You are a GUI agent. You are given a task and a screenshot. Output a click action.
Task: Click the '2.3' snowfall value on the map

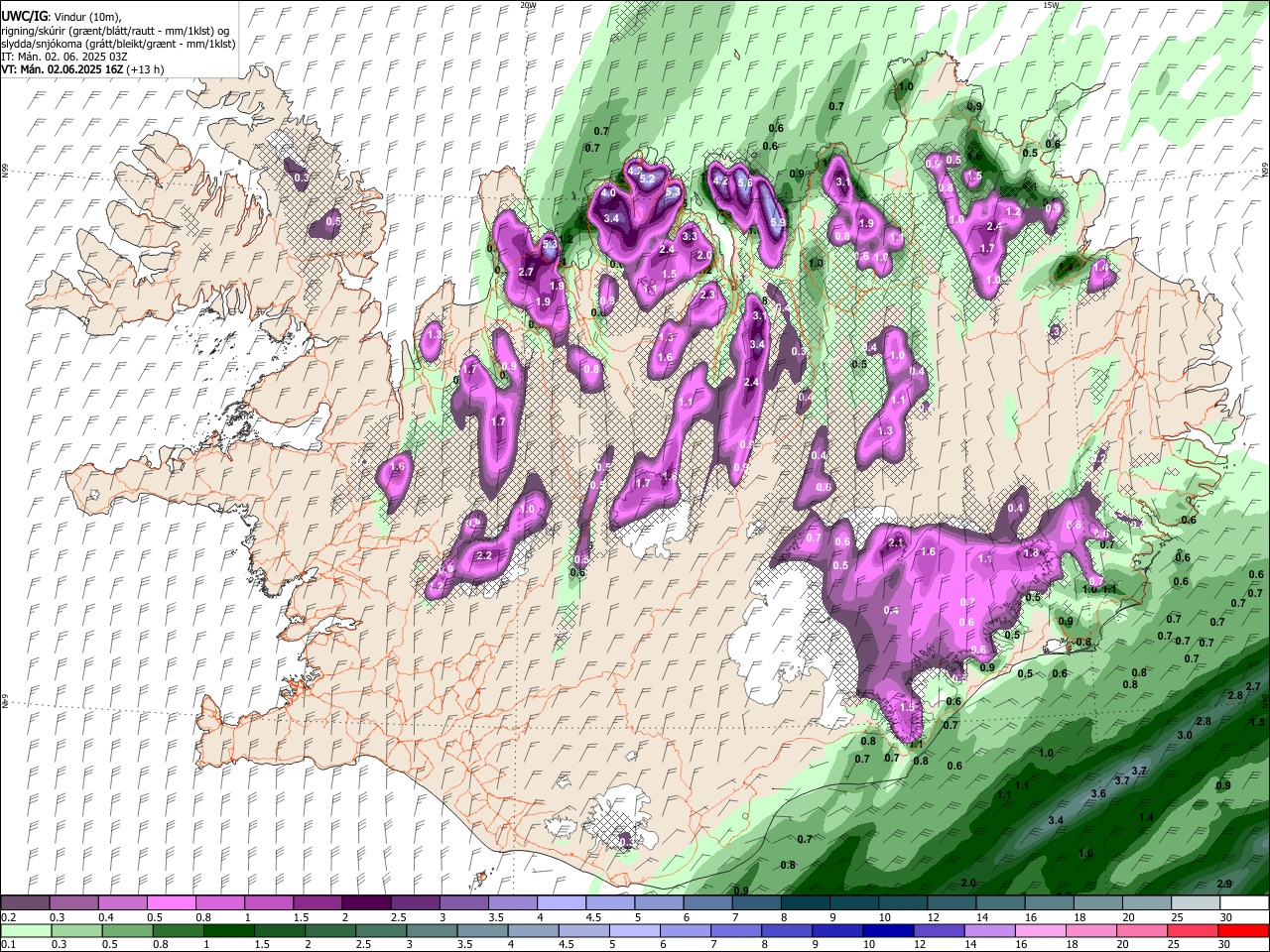(707, 295)
